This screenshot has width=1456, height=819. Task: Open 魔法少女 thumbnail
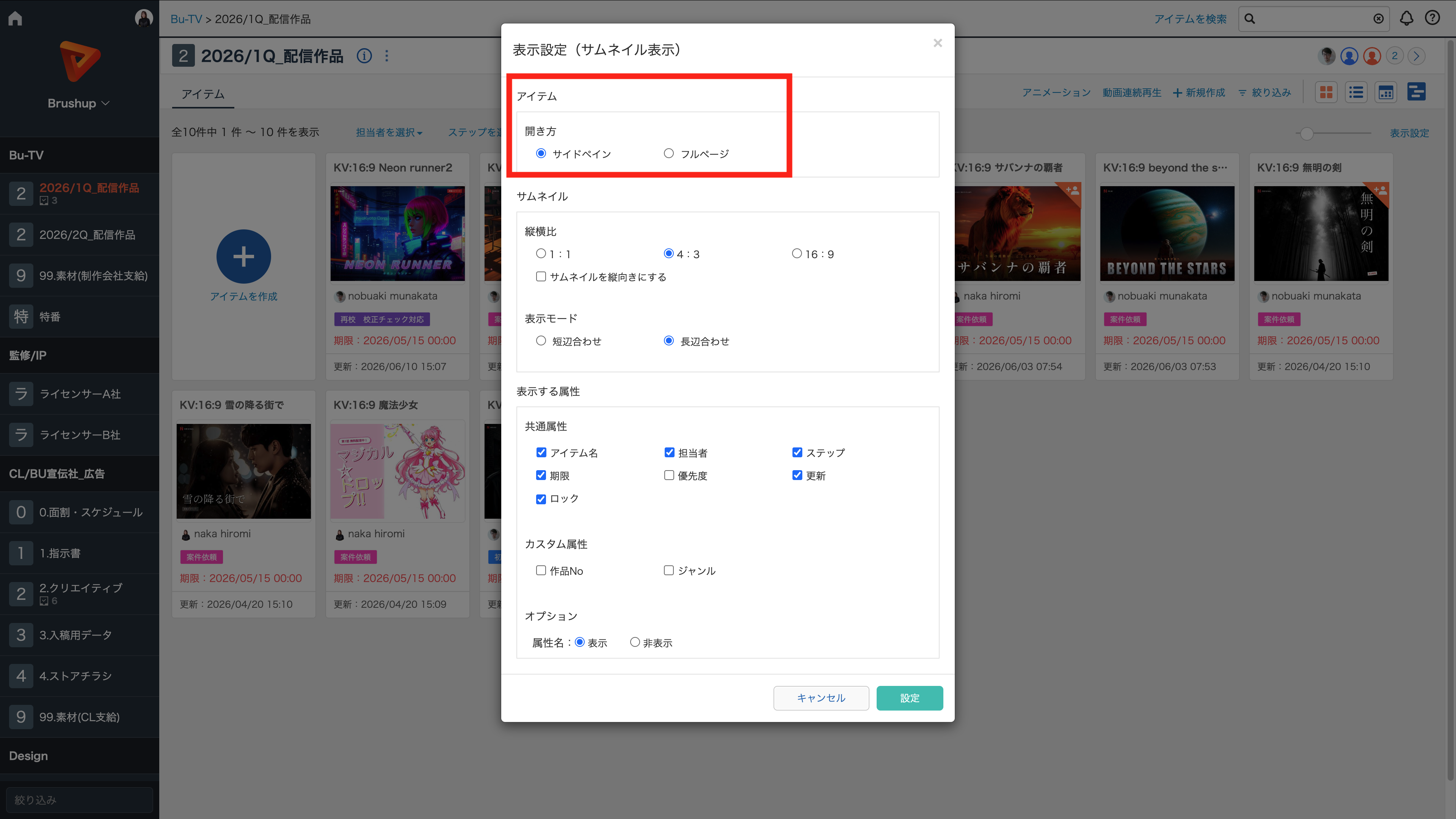[397, 471]
